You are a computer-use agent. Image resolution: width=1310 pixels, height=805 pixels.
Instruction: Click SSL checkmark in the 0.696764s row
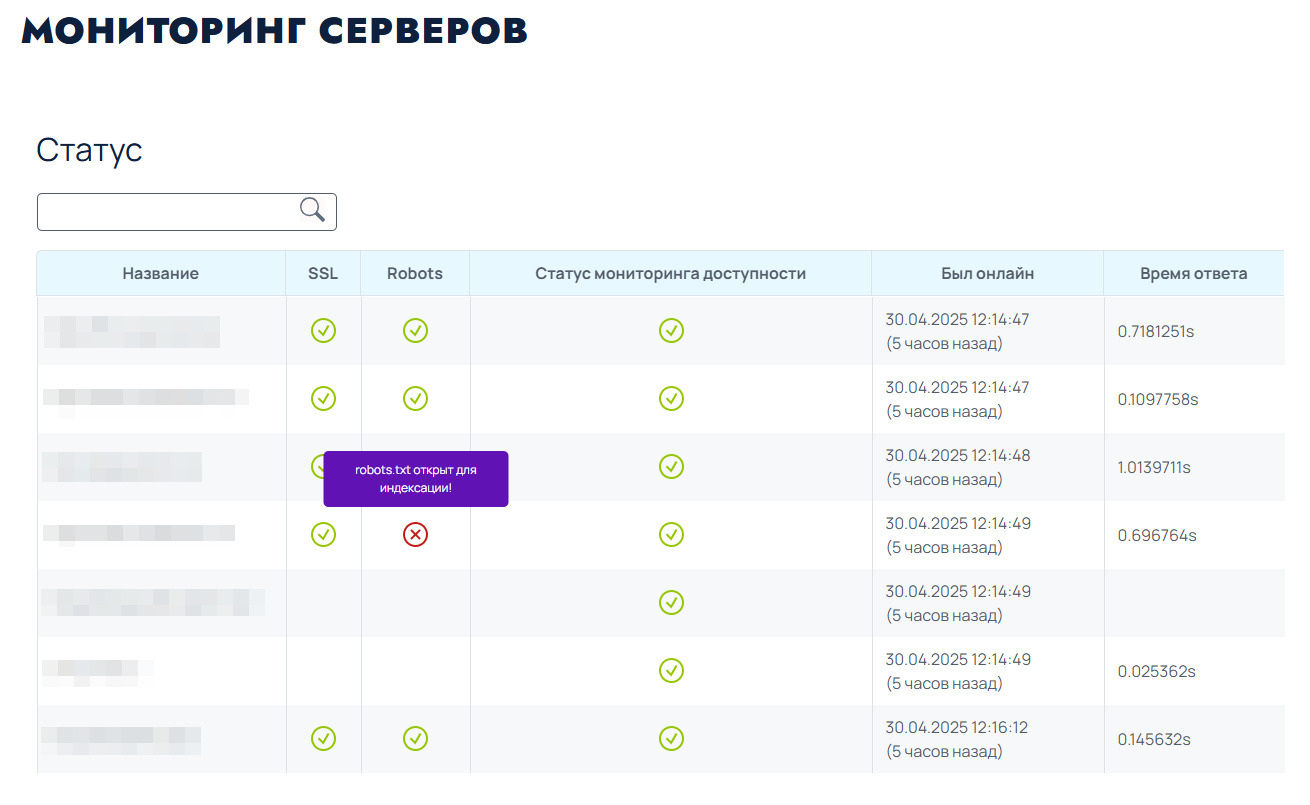click(323, 535)
